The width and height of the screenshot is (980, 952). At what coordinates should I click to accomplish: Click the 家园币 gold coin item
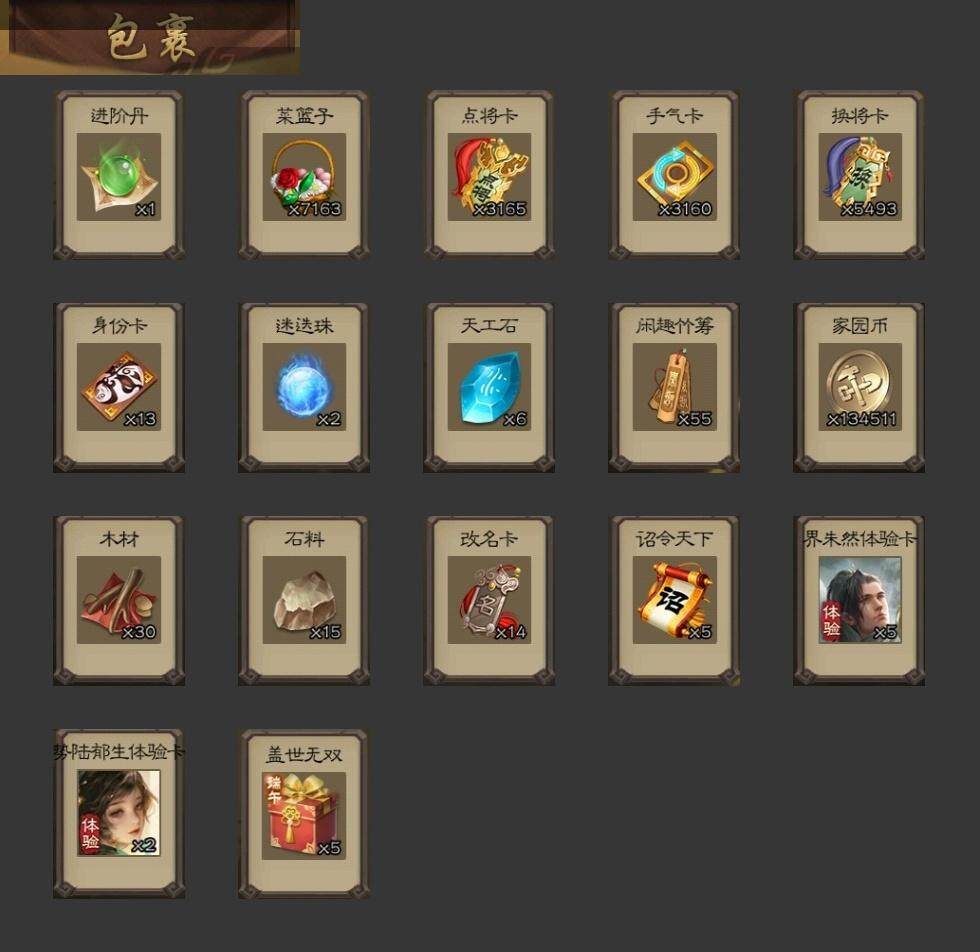(x=860, y=387)
